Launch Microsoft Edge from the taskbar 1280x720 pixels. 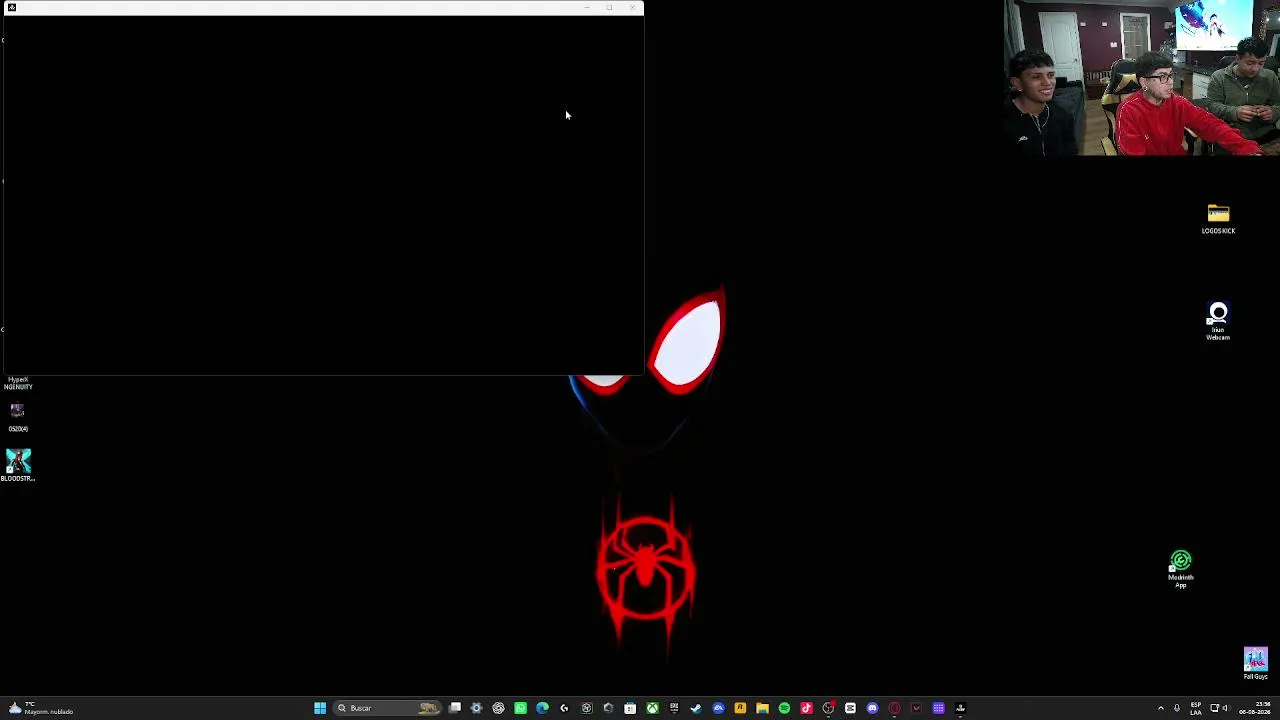542,708
